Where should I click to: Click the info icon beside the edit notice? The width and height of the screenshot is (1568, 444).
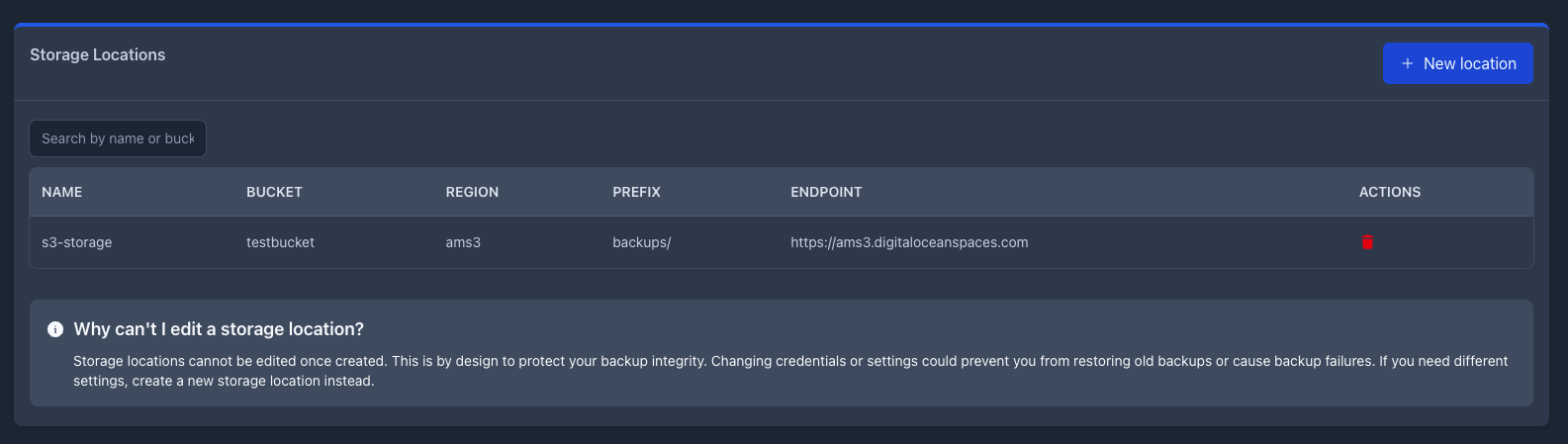point(55,329)
